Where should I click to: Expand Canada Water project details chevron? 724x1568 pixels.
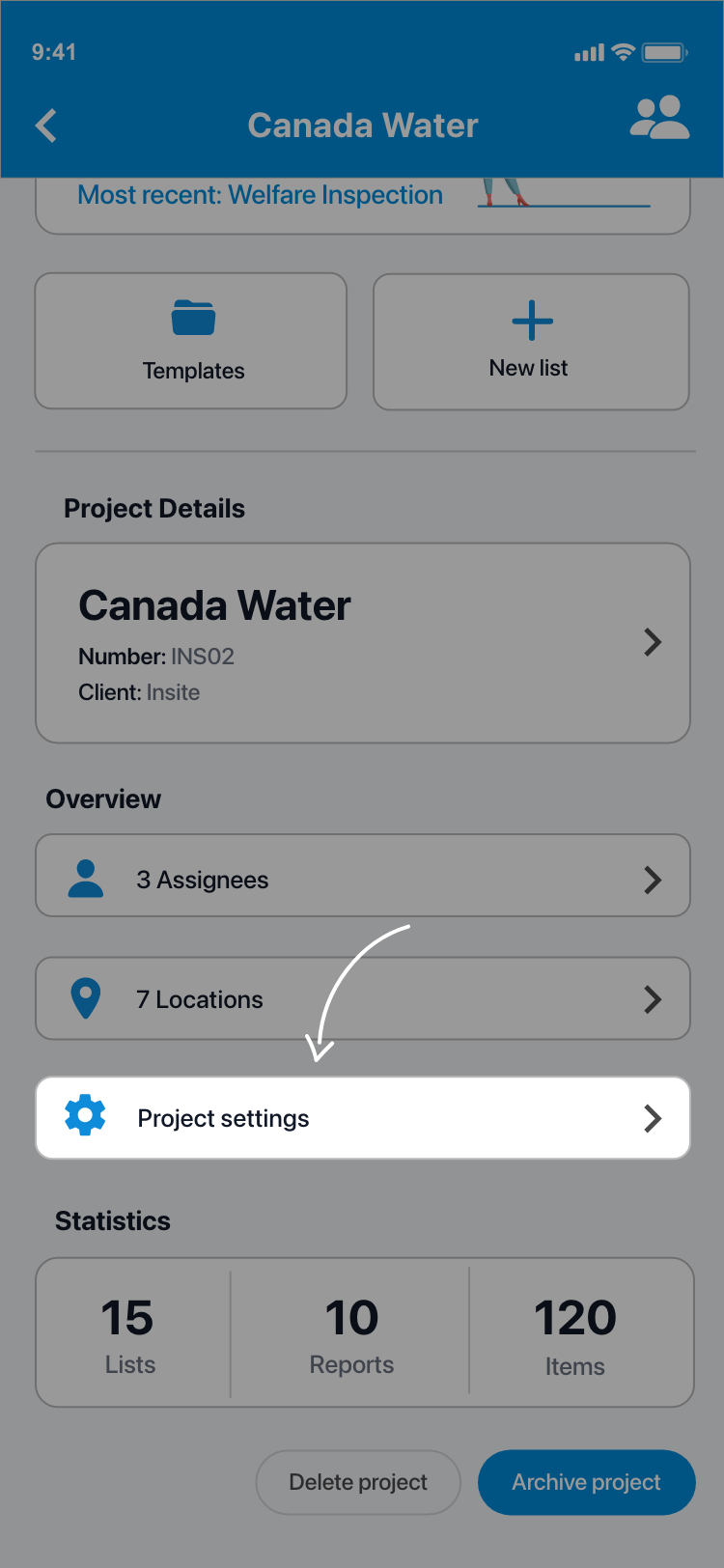point(653,642)
